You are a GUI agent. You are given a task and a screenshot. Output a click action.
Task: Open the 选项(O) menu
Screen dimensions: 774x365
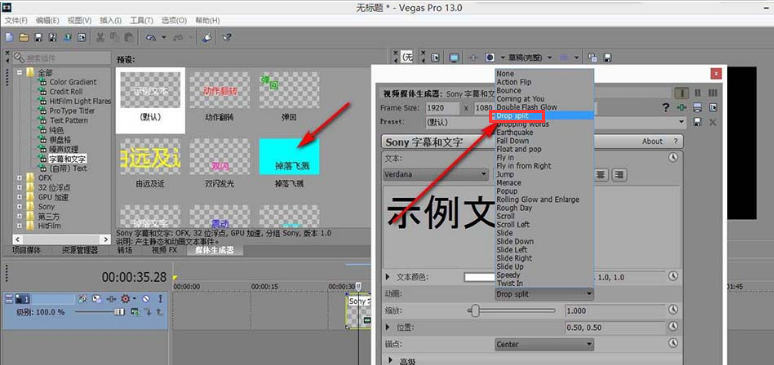[x=174, y=21]
